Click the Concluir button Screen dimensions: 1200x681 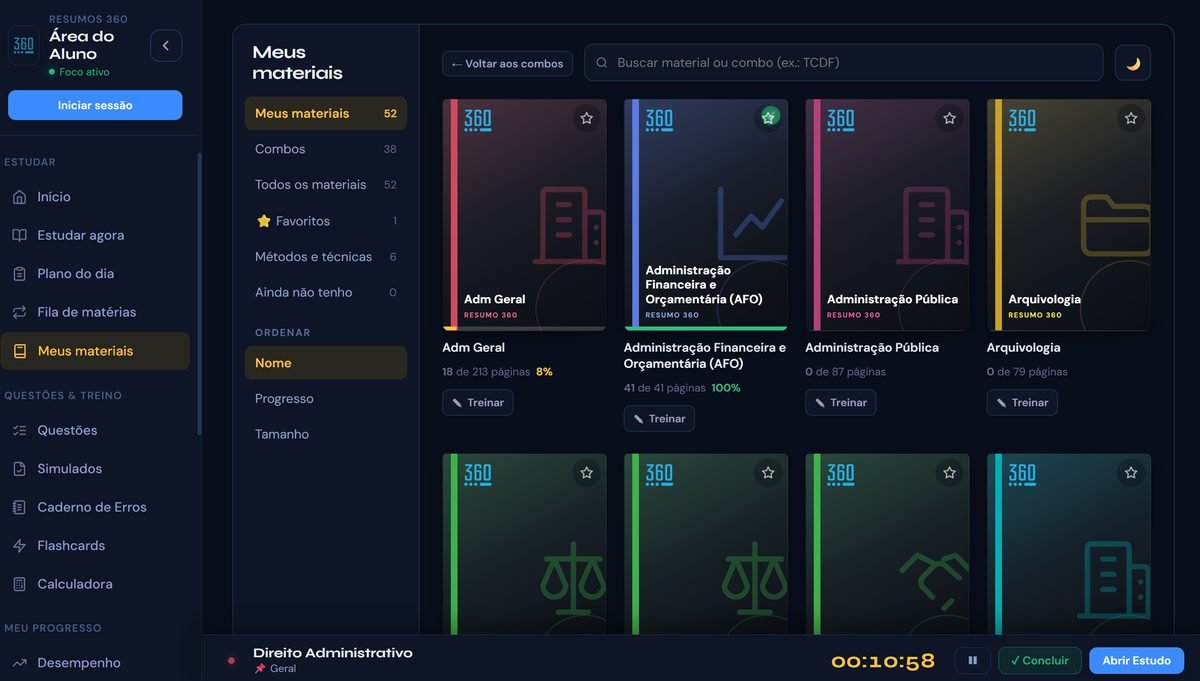click(1040, 661)
